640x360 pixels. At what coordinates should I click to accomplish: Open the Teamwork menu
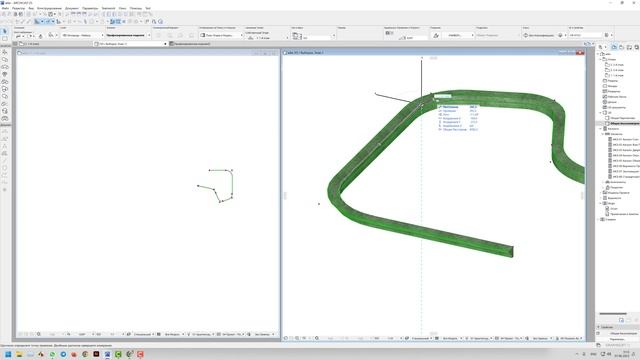pos(108,8)
